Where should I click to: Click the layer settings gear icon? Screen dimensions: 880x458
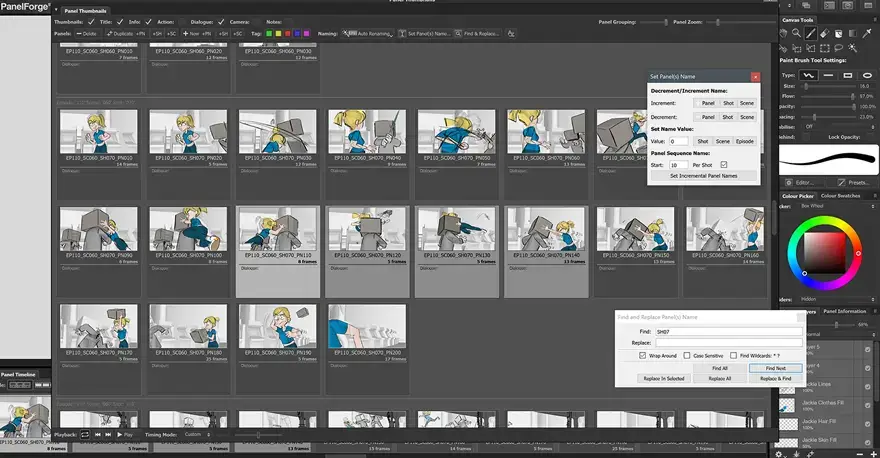(x=779, y=454)
